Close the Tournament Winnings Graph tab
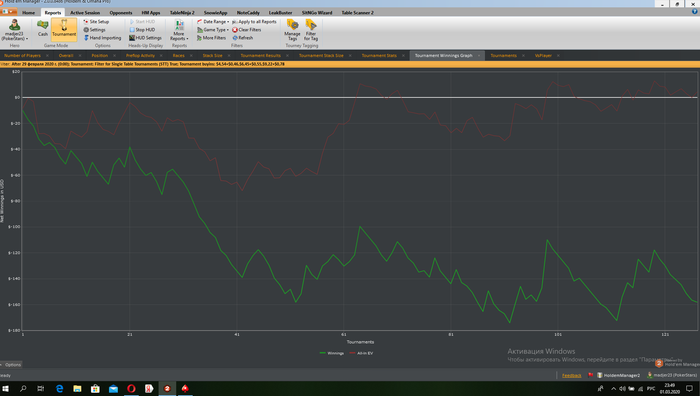 pyautogui.click(x=479, y=56)
